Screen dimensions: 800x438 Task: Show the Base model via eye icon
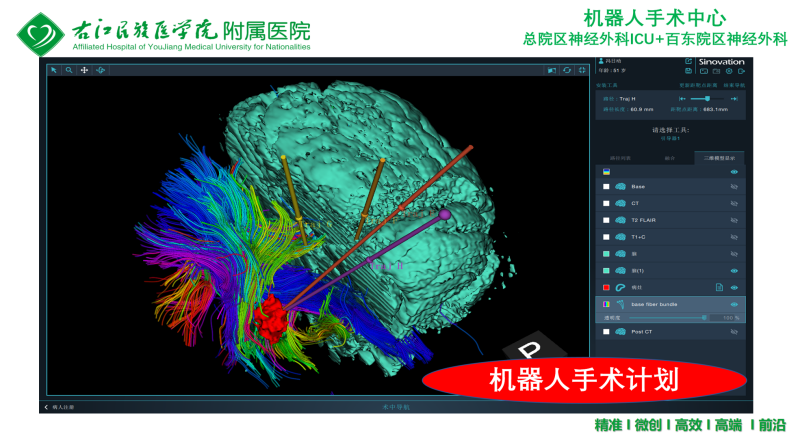coord(734,186)
